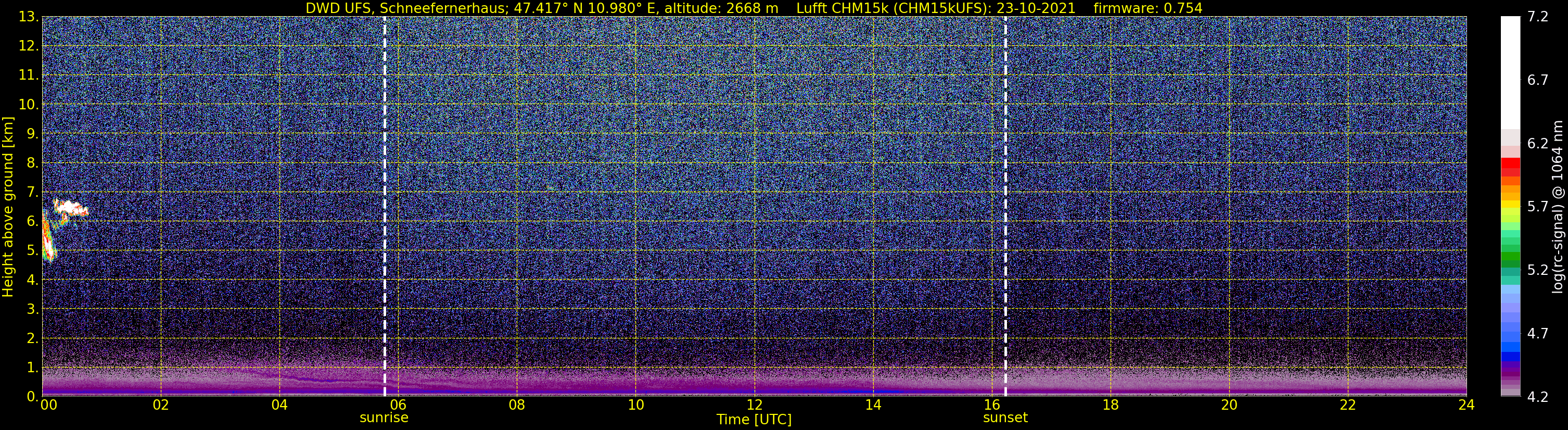Click the time axis tick 04
This screenshot has height=430, width=1568.
click(x=279, y=406)
